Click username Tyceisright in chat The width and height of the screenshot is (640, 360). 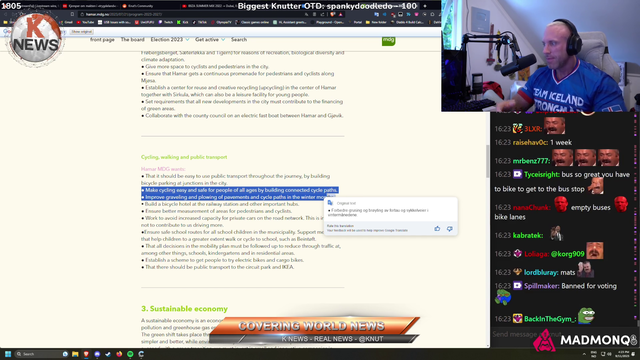coord(542,174)
